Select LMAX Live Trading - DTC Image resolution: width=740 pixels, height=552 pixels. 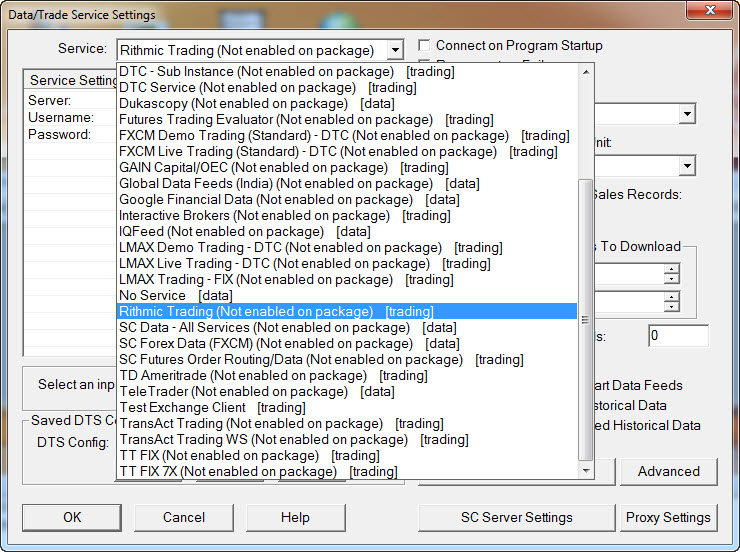346,264
